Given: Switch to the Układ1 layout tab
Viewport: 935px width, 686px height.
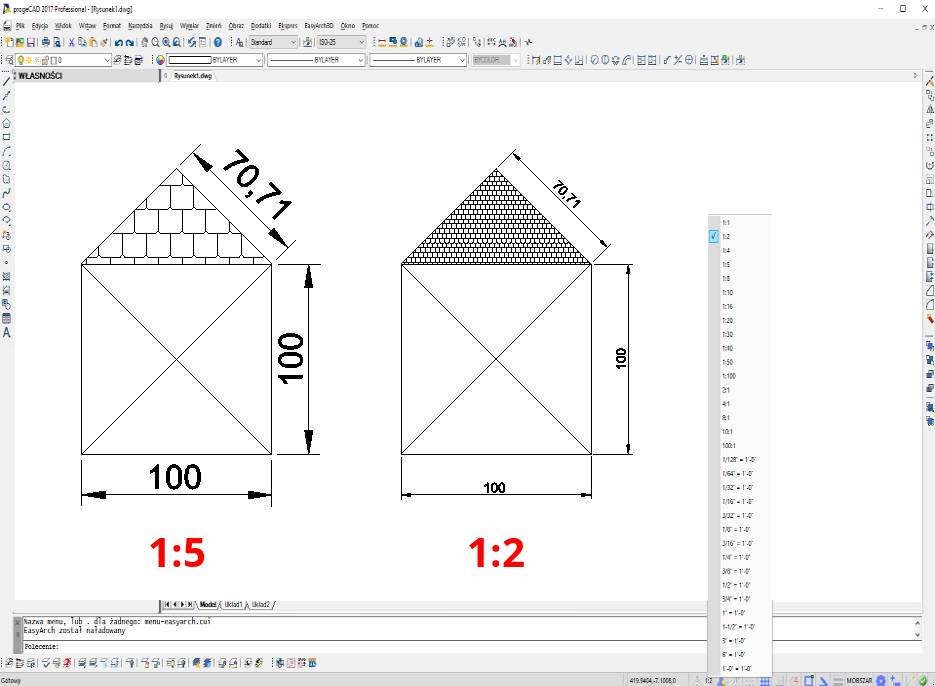Looking at the screenshot, I should coord(233,605).
